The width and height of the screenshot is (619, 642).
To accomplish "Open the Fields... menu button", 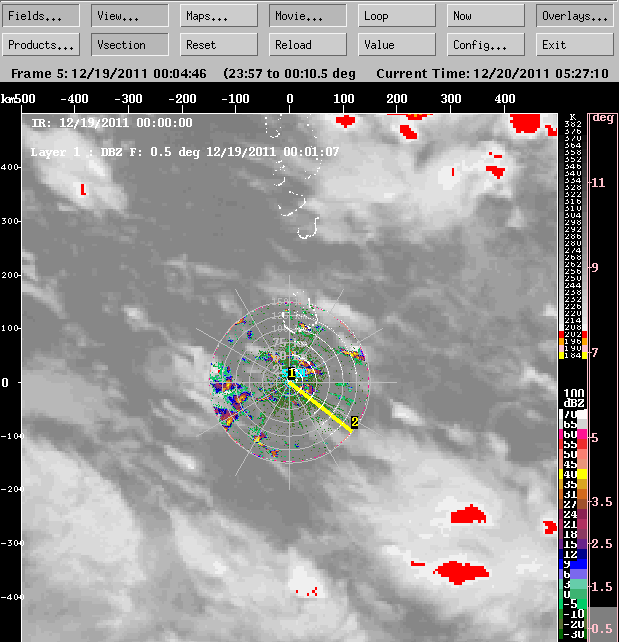I will point(41,16).
